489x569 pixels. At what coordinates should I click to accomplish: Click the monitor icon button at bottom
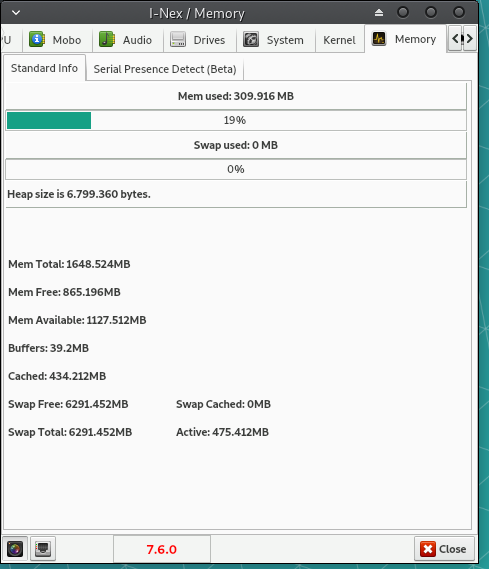(x=43, y=548)
